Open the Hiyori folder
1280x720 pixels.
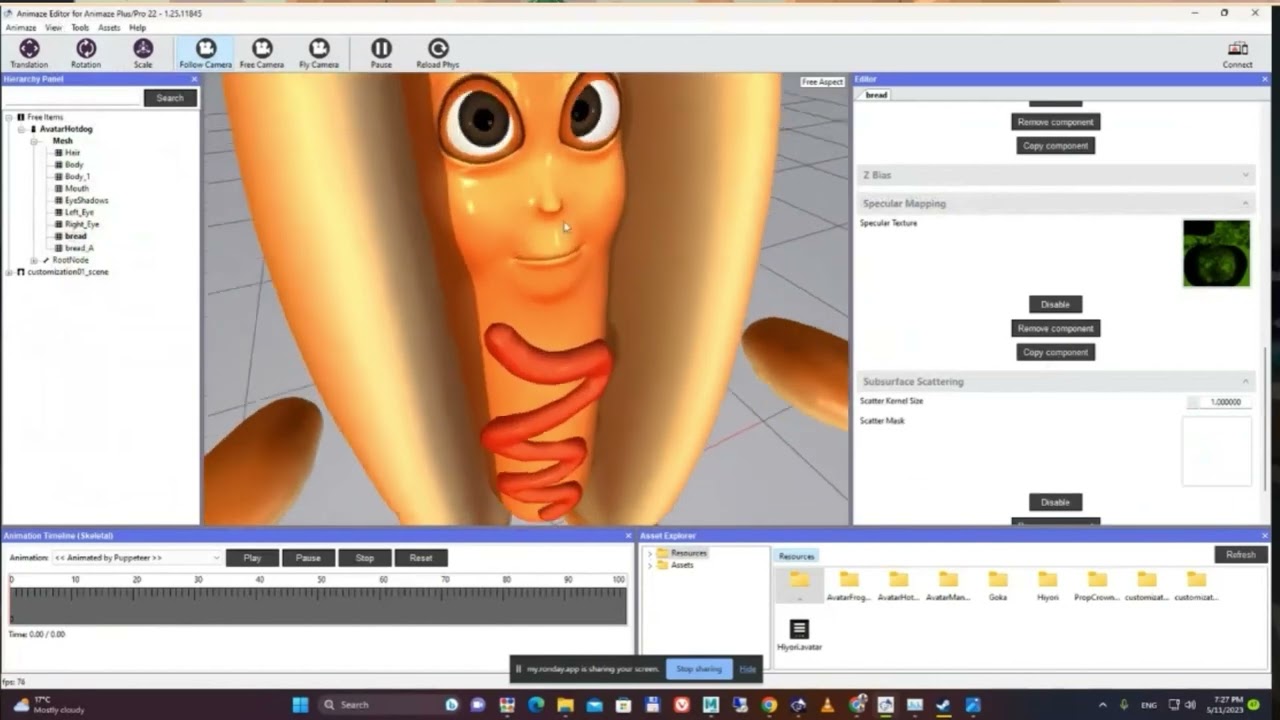pos(1047,586)
